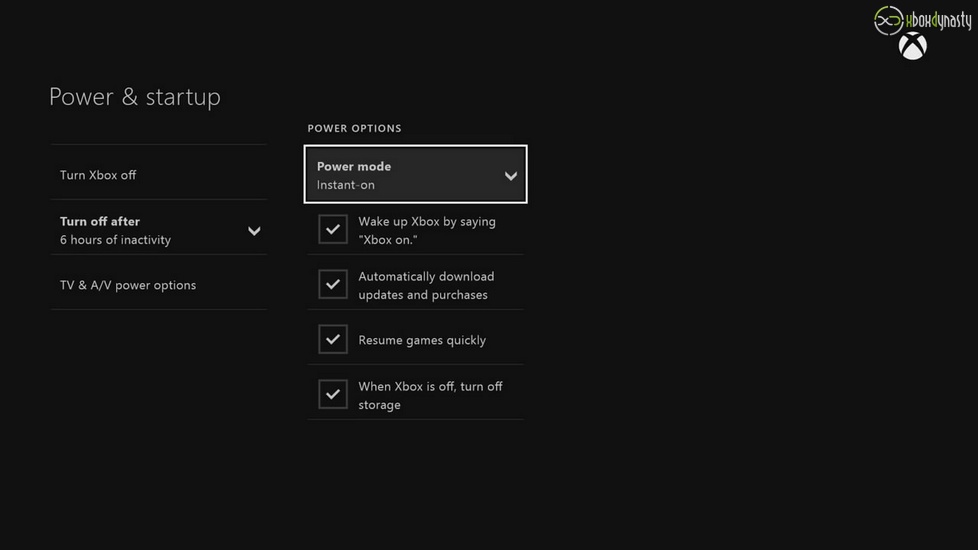Click the Resume games quickly label
Image resolution: width=978 pixels, height=550 pixels.
422,340
